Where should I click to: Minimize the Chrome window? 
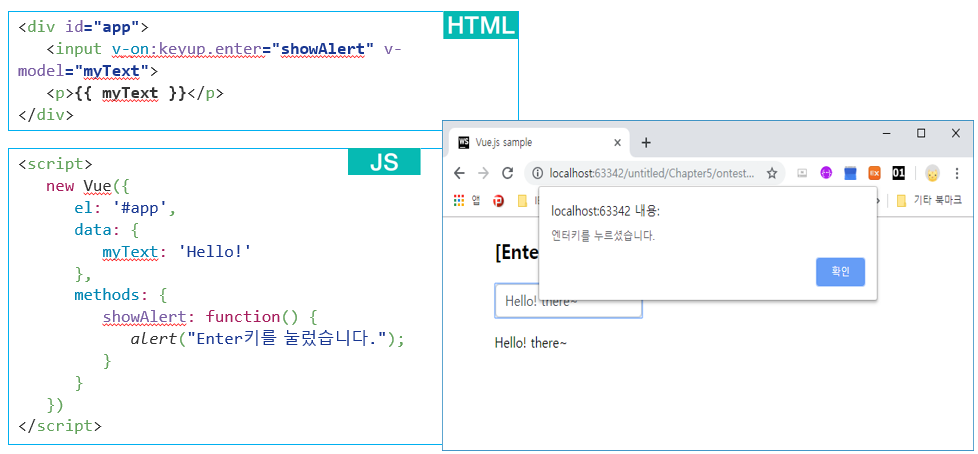click(887, 133)
